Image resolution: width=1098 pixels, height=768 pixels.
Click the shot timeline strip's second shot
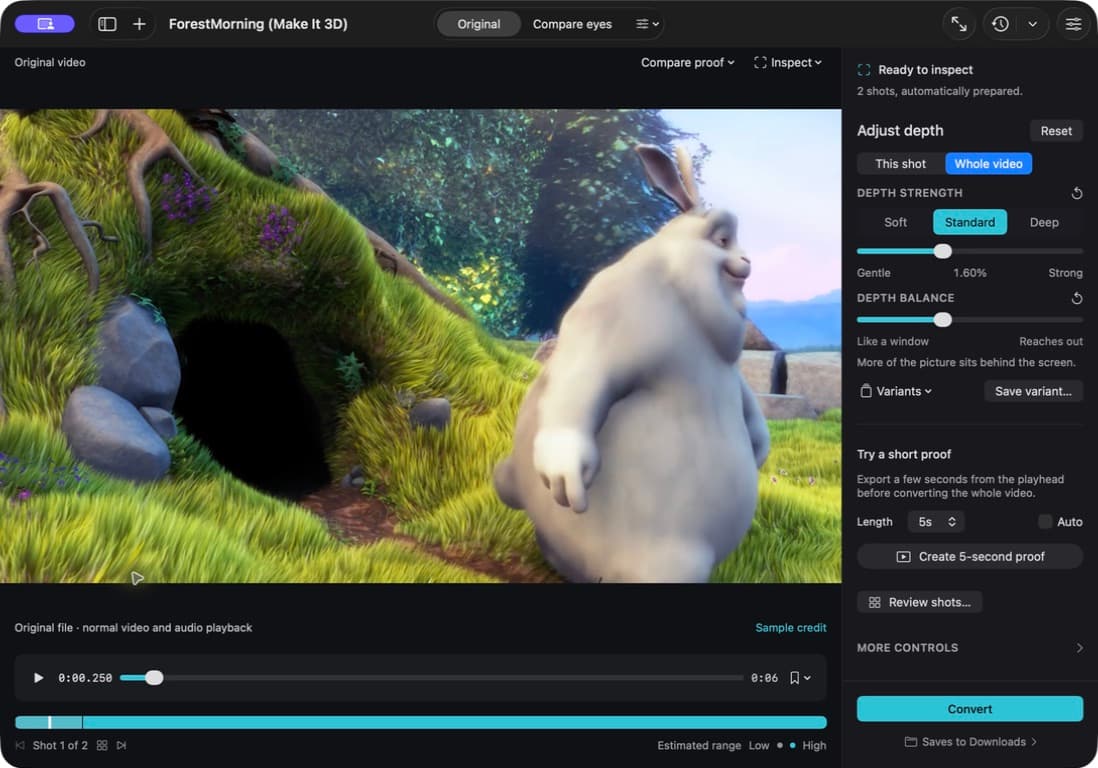tap(454, 722)
